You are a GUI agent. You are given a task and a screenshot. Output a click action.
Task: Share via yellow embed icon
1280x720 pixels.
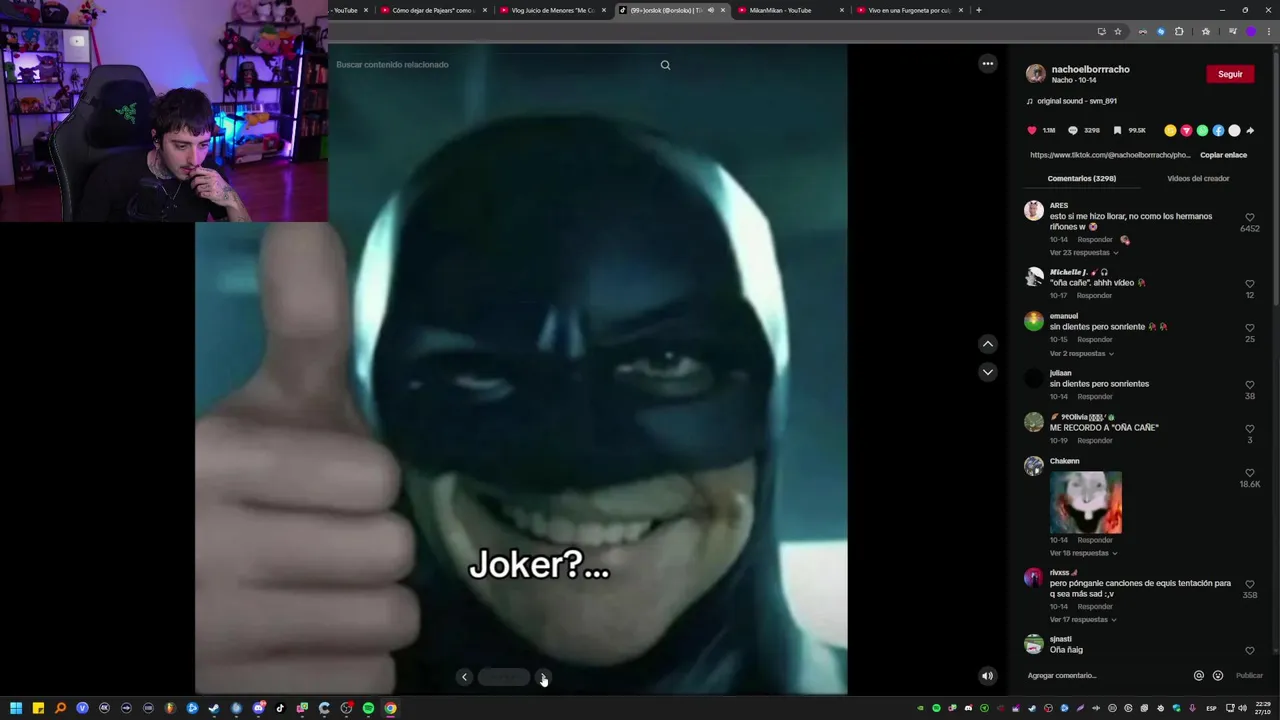tap(1170, 130)
